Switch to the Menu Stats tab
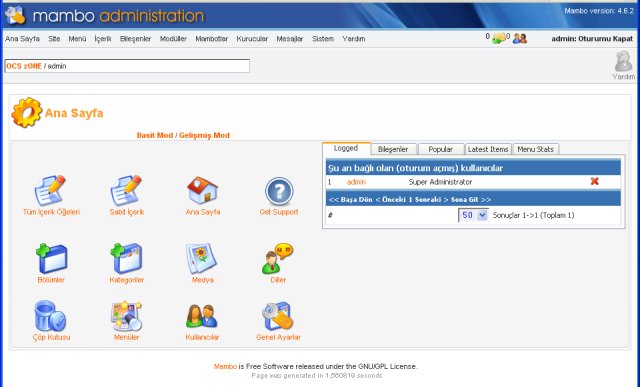640x387 pixels. [536, 149]
